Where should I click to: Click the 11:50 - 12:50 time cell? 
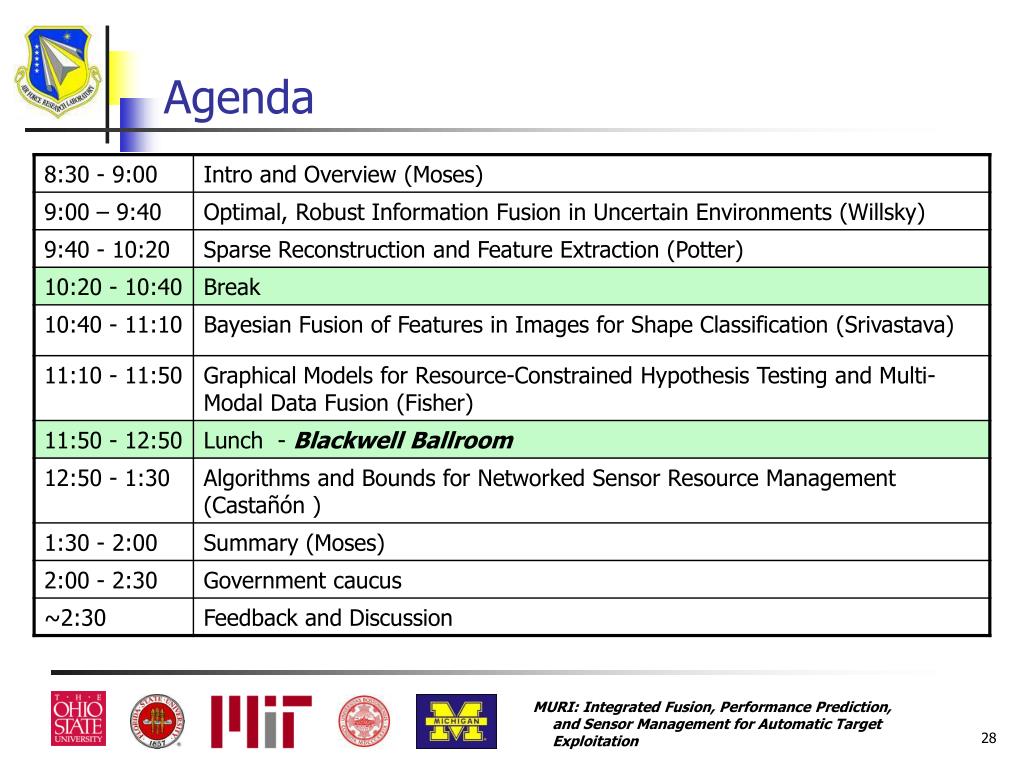(x=114, y=440)
